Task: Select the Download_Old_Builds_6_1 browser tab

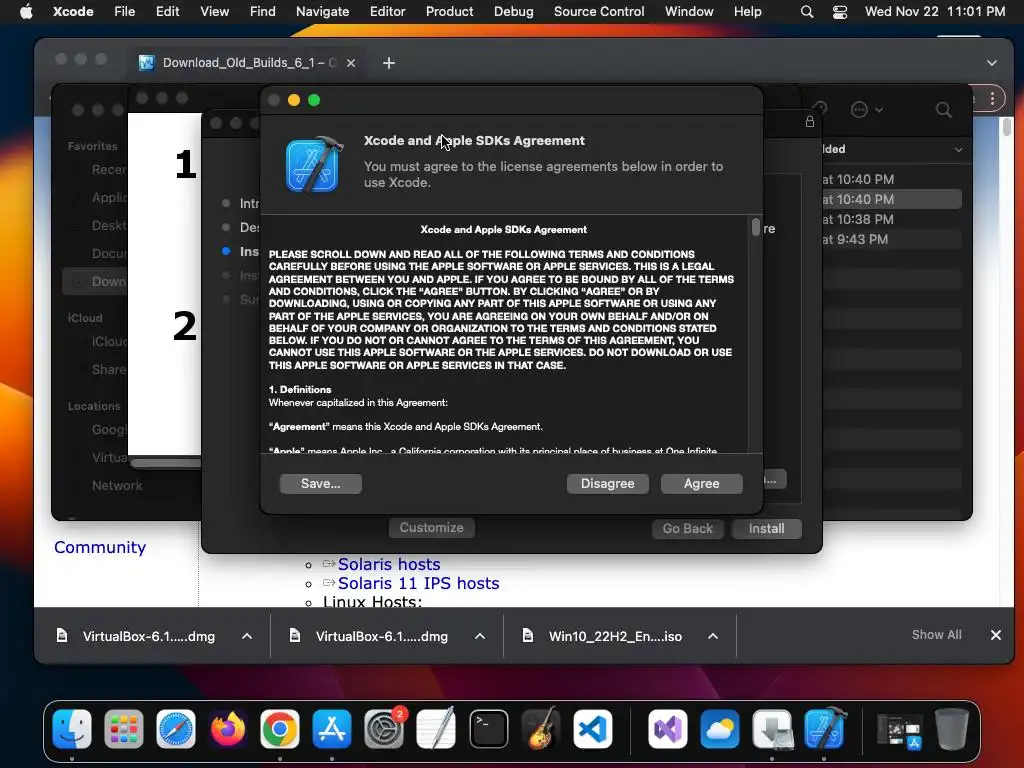Action: 248,63
